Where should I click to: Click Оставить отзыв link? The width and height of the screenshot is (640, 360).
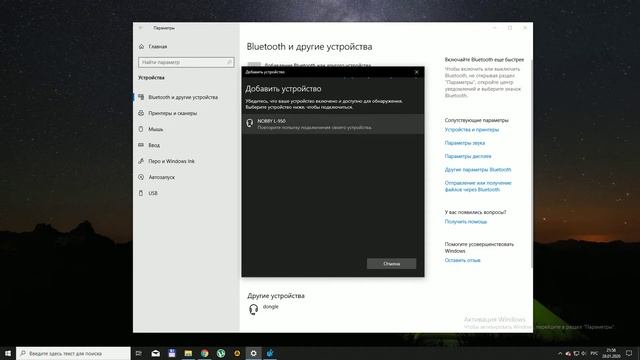point(462,260)
